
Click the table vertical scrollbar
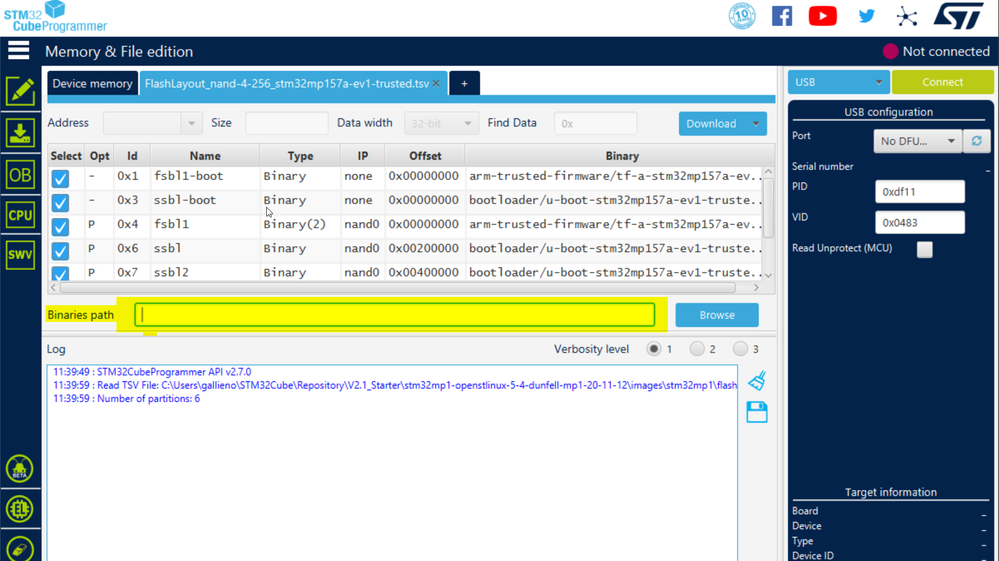click(768, 208)
